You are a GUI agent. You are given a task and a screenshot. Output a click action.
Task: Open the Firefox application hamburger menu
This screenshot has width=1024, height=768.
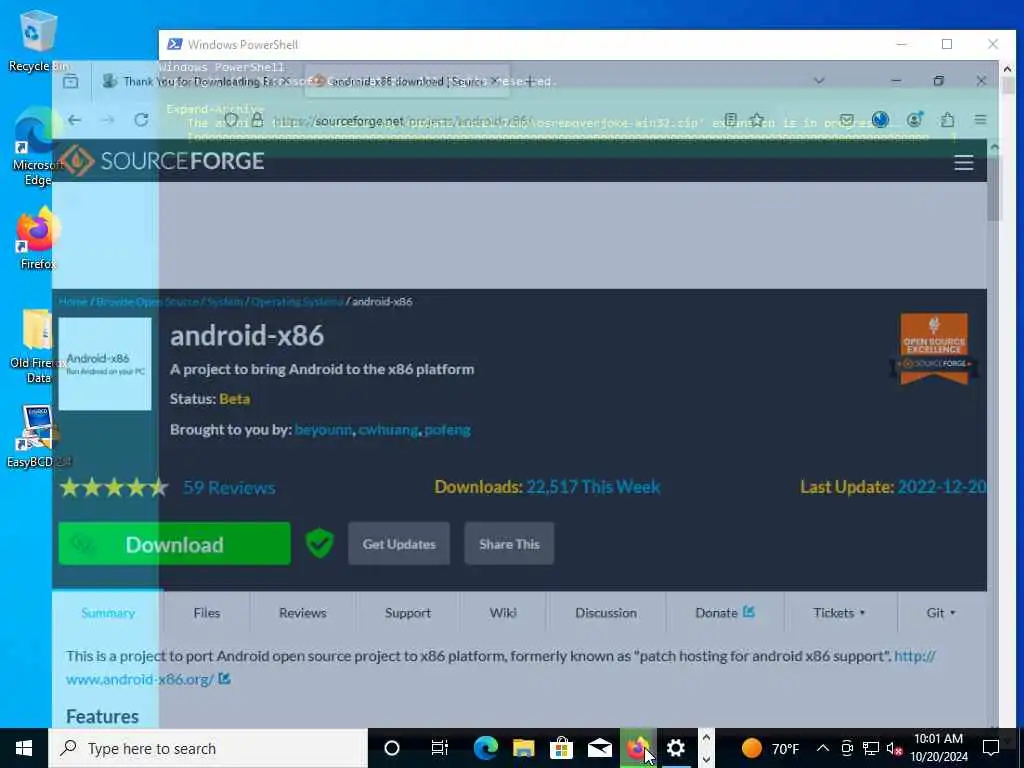click(x=980, y=120)
